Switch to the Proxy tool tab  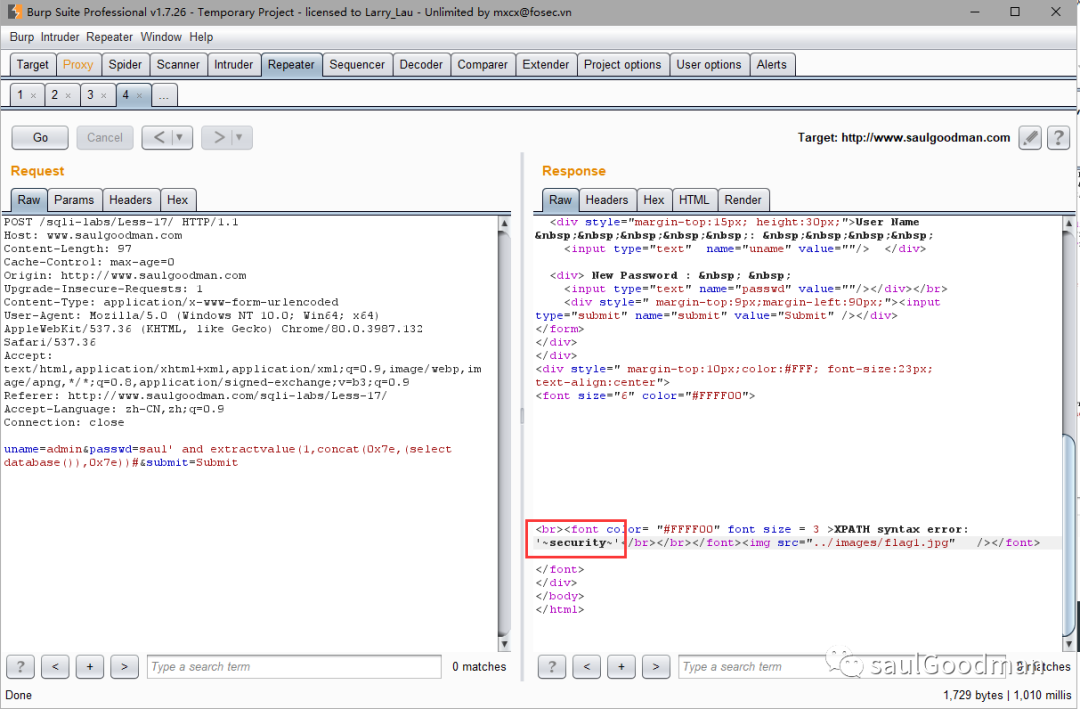coord(78,65)
